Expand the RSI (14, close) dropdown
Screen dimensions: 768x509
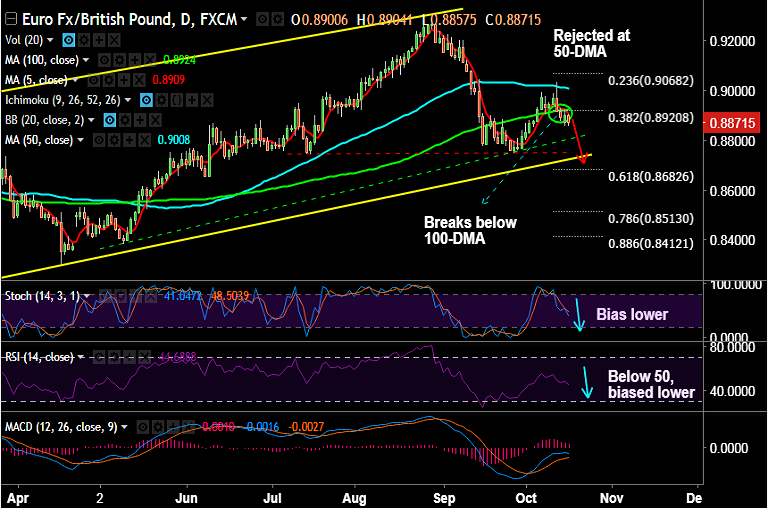click(x=80, y=357)
